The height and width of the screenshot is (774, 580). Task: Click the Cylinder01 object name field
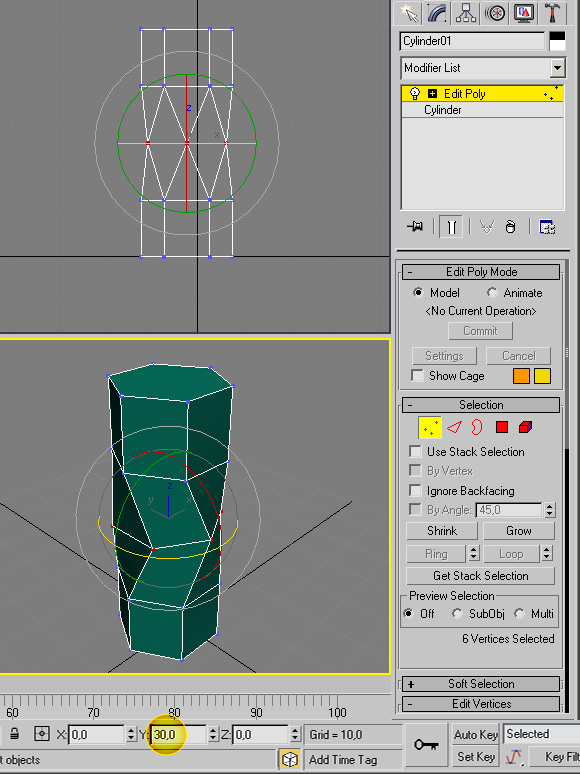[x=472, y=41]
